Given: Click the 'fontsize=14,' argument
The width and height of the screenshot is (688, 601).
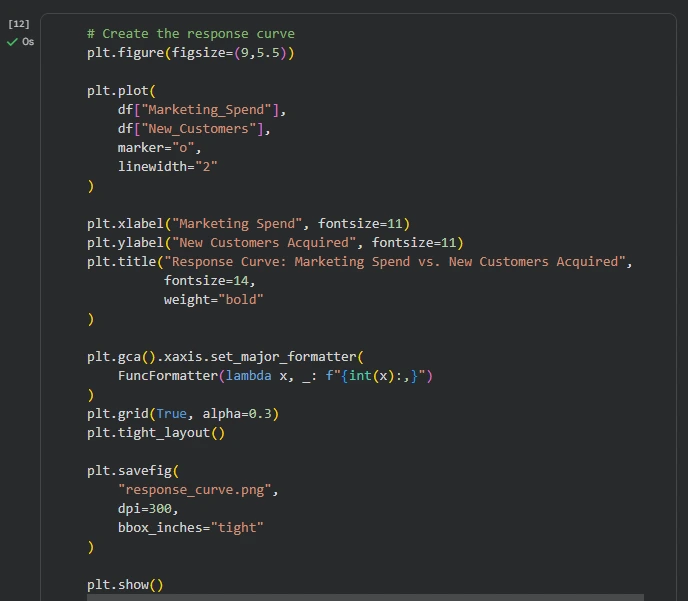Looking at the screenshot, I should coord(210,281).
